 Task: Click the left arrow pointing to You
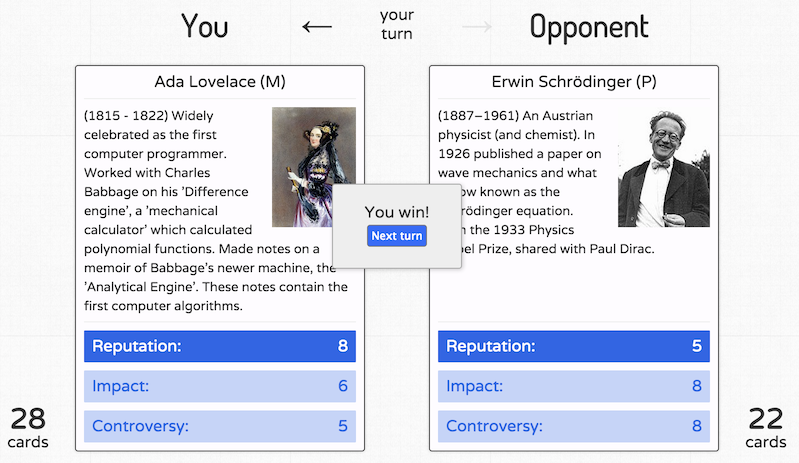tap(317, 26)
